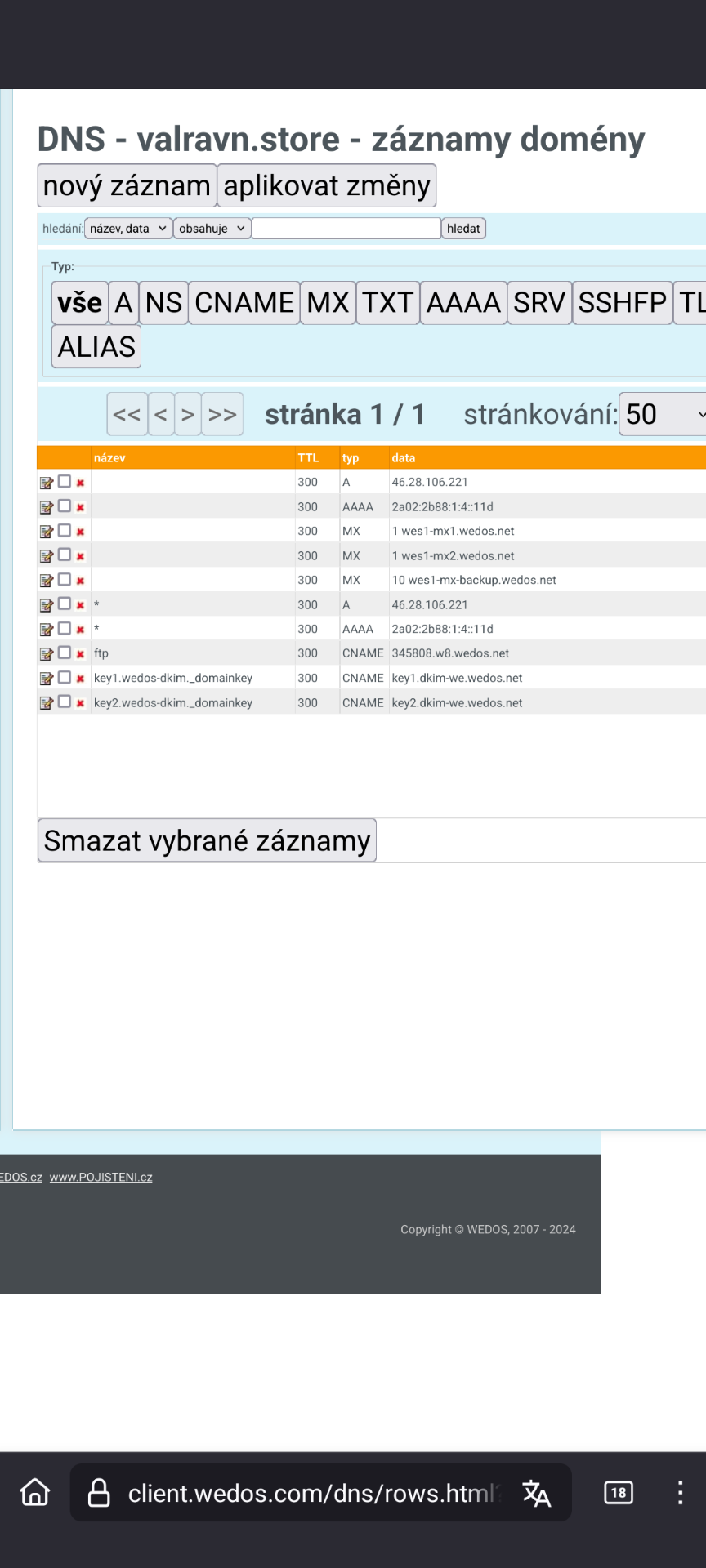Open the stránkování page size dropdown
The height and width of the screenshot is (1568, 706).
coord(664,414)
